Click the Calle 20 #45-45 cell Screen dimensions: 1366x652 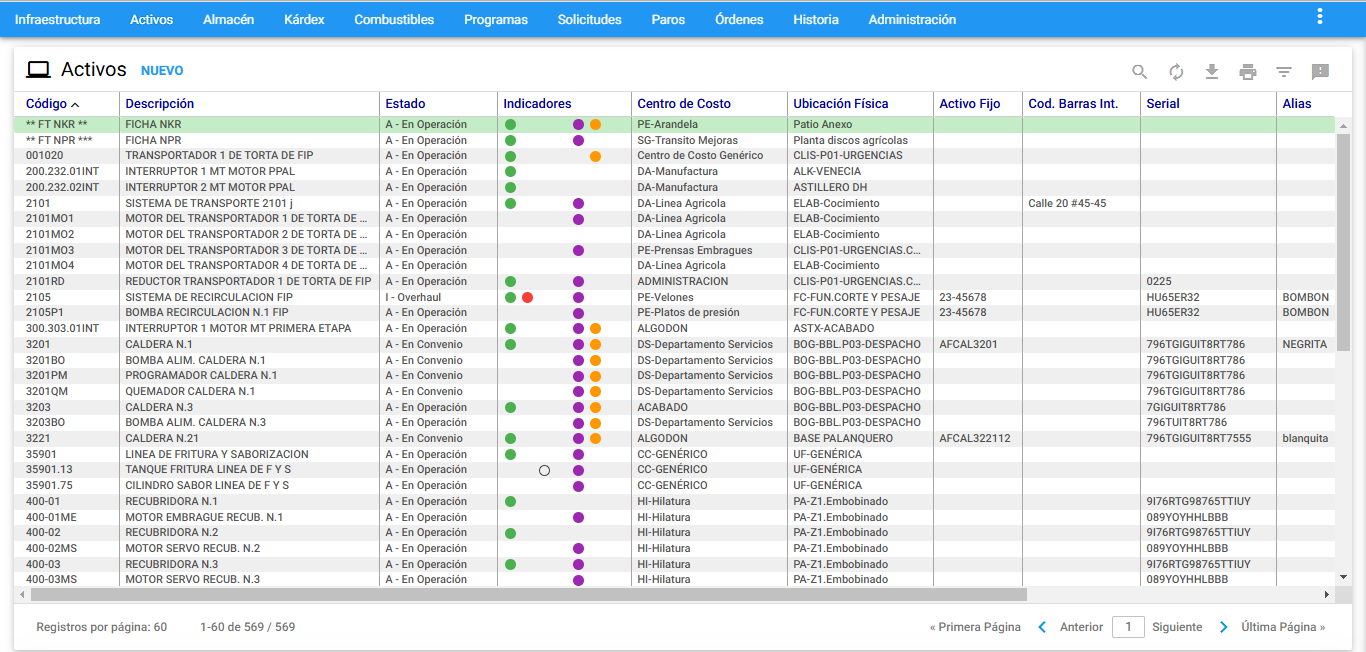pyautogui.click(x=1067, y=203)
